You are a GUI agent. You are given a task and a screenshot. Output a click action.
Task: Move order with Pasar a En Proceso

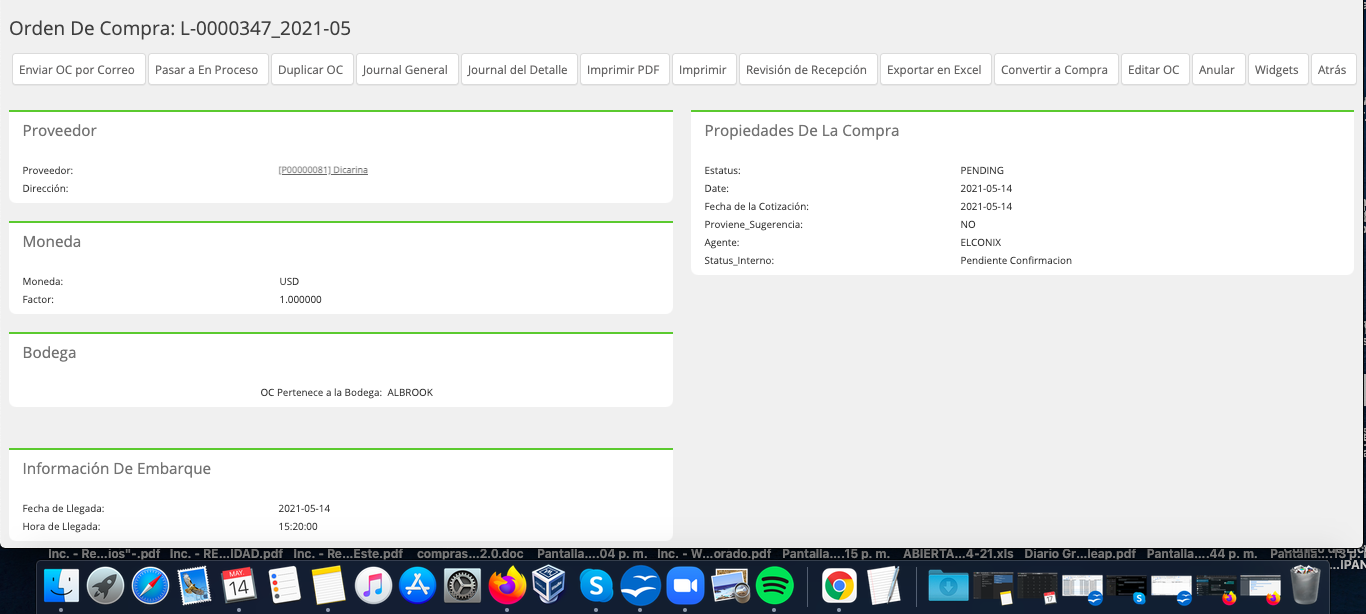[x=207, y=69]
